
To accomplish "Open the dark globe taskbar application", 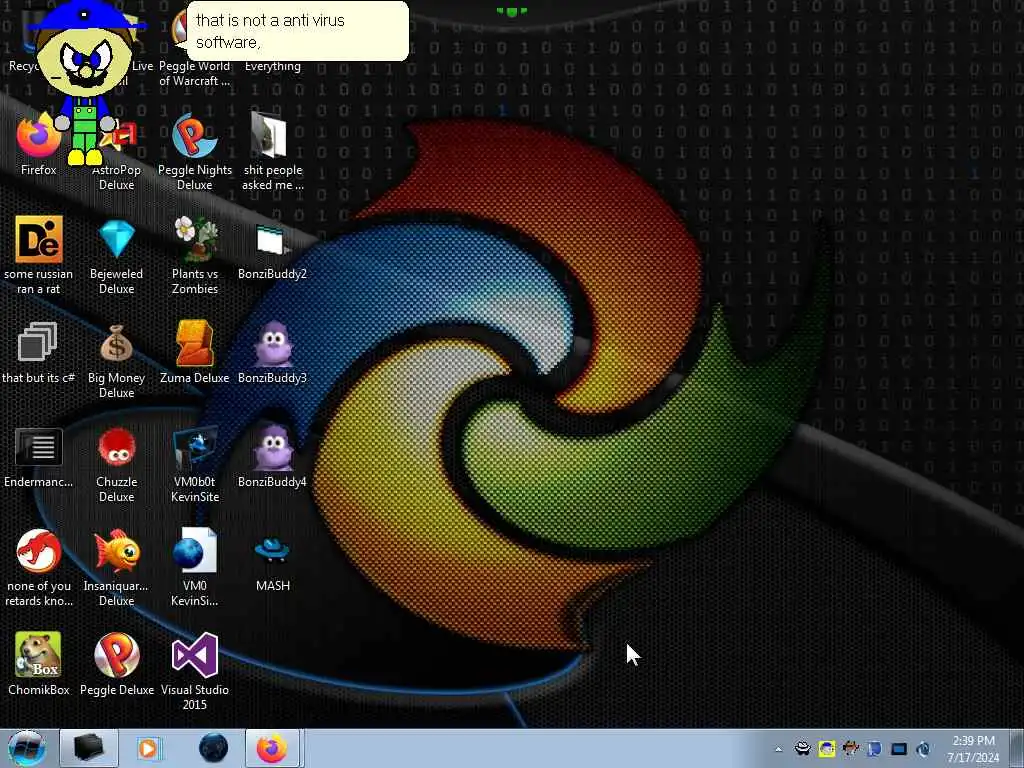I will (213, 748).
